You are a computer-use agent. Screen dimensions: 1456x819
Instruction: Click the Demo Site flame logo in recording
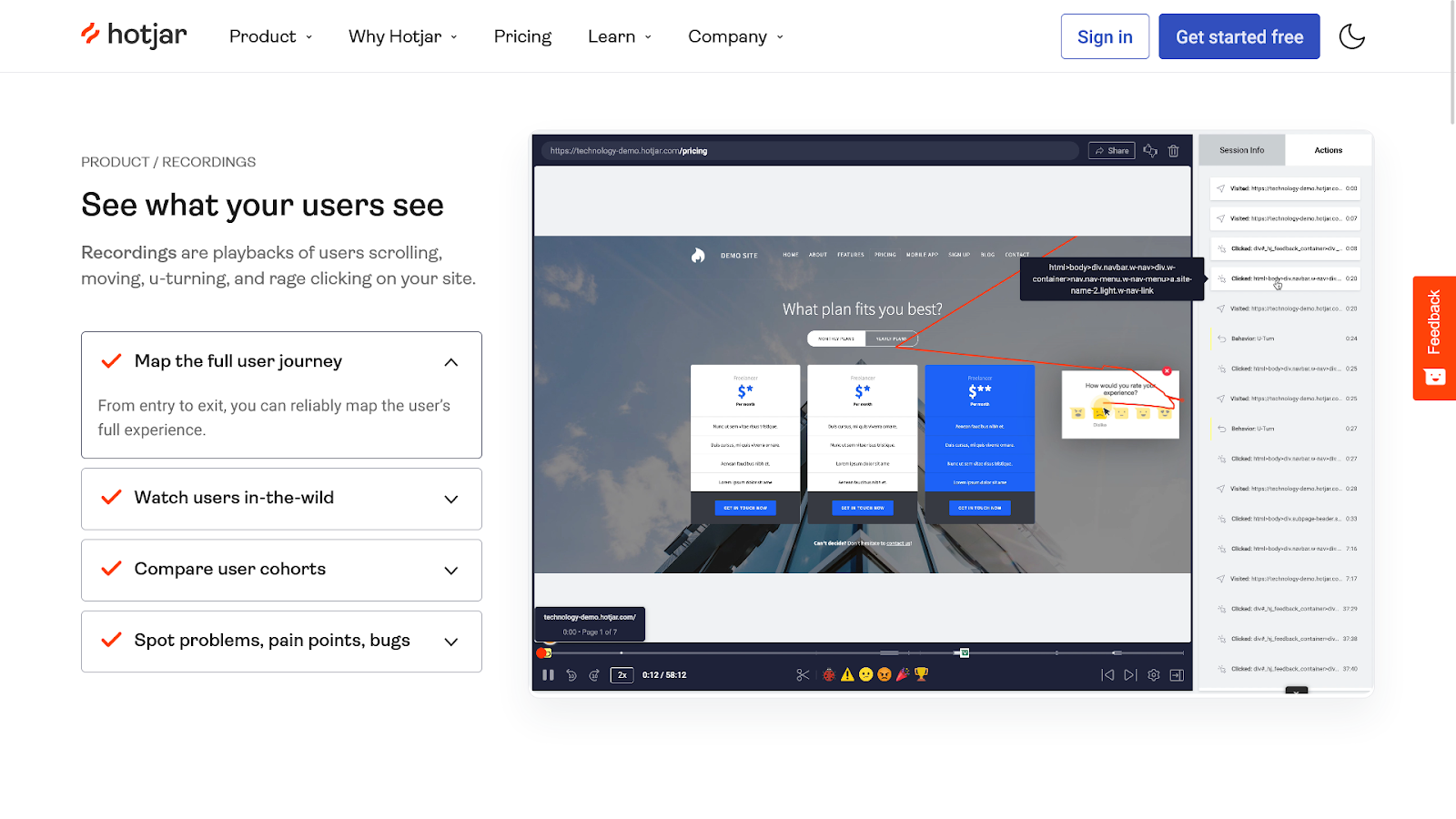(698, 256)
